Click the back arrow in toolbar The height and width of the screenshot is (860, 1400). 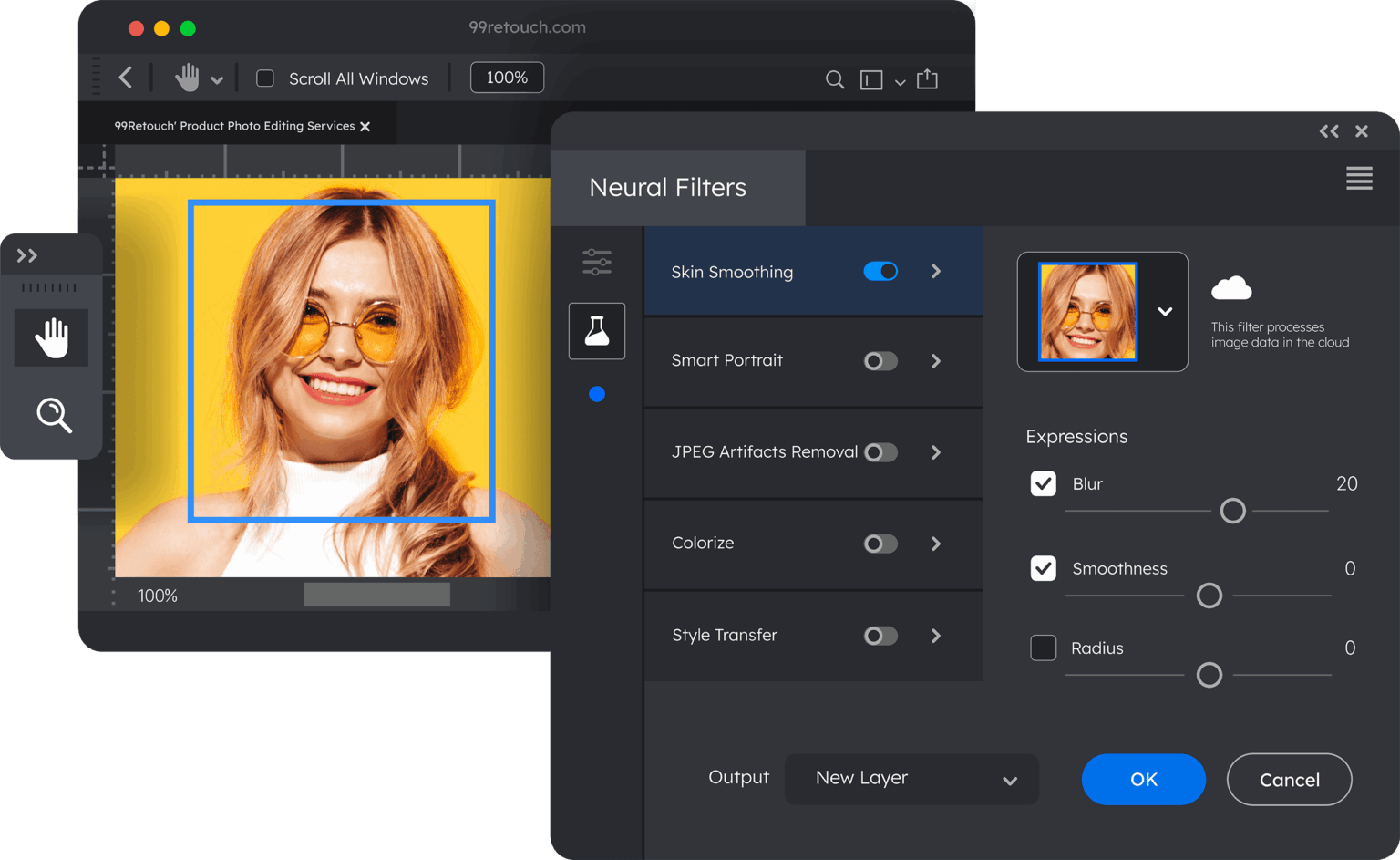point(126,78)
